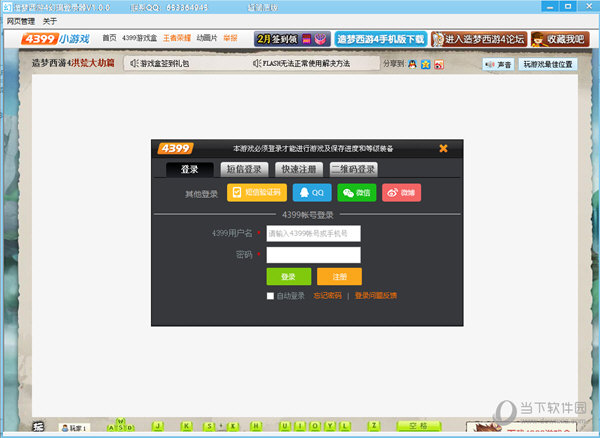Click the orange 注册 button

(x=339, y=276)
